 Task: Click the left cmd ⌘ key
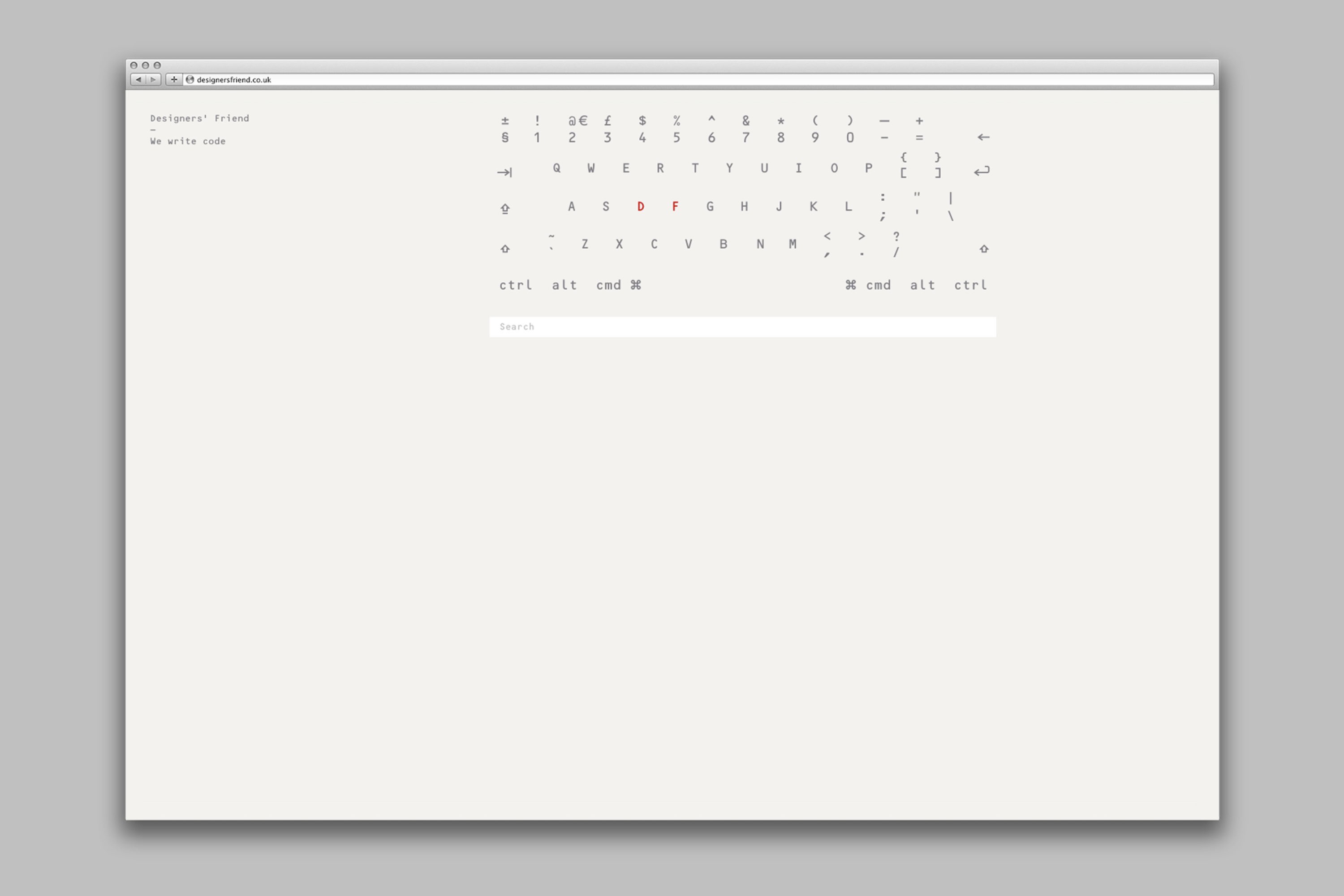pos(619,284)
